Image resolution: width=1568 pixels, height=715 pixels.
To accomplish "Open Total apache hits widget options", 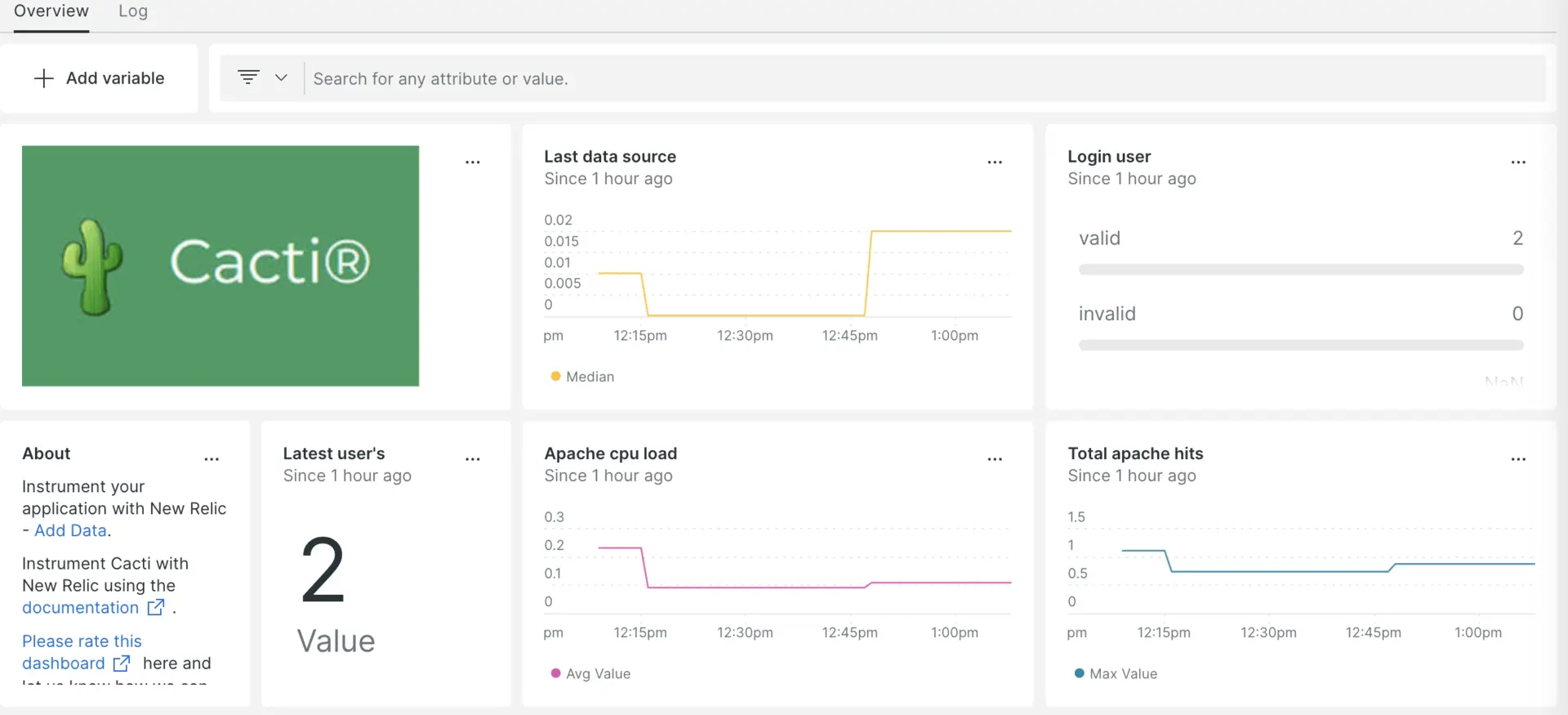I will coord(1517,459).
